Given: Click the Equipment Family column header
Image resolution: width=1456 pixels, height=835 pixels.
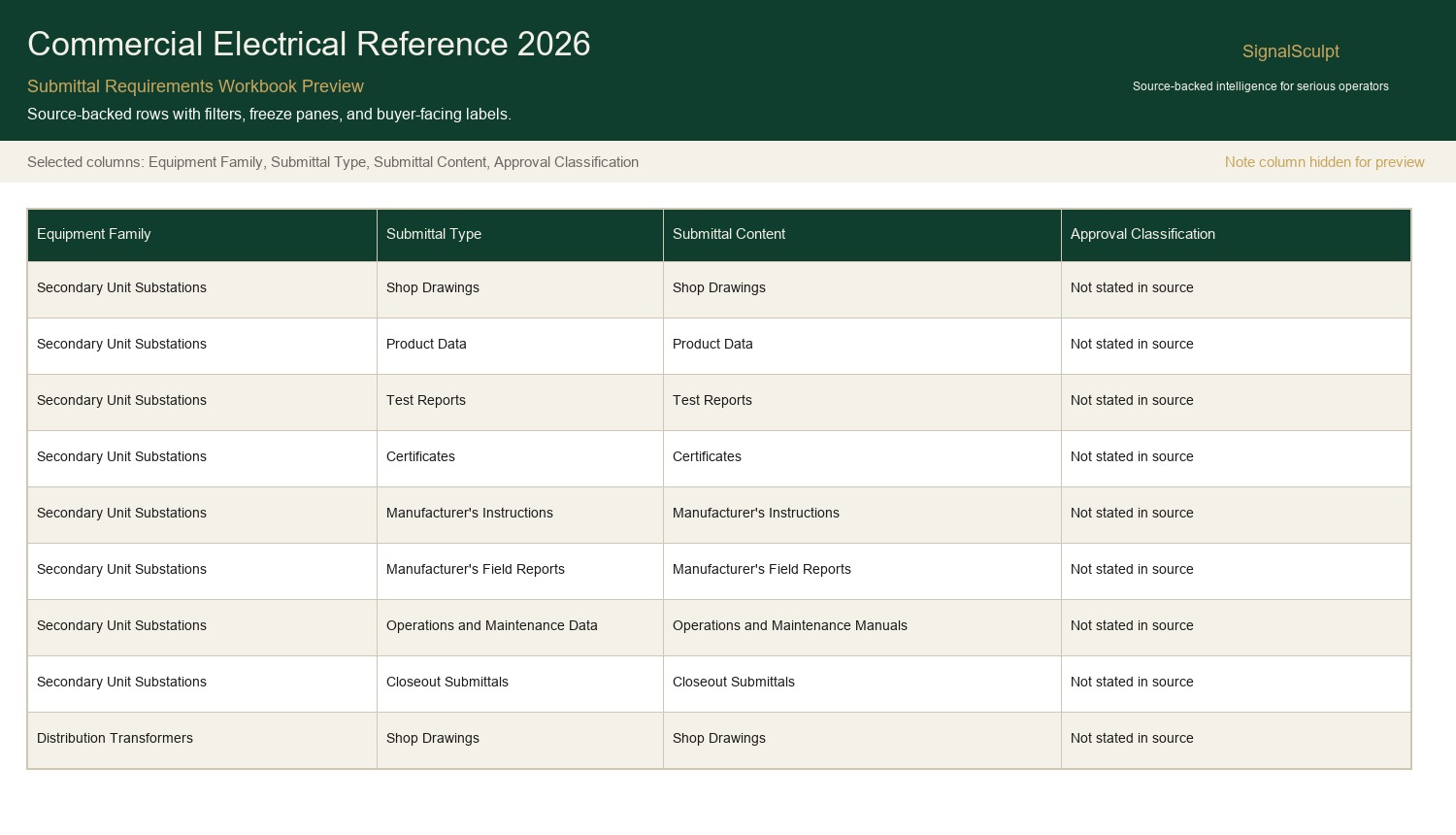Looking at the screenshot, I should 202,235.
